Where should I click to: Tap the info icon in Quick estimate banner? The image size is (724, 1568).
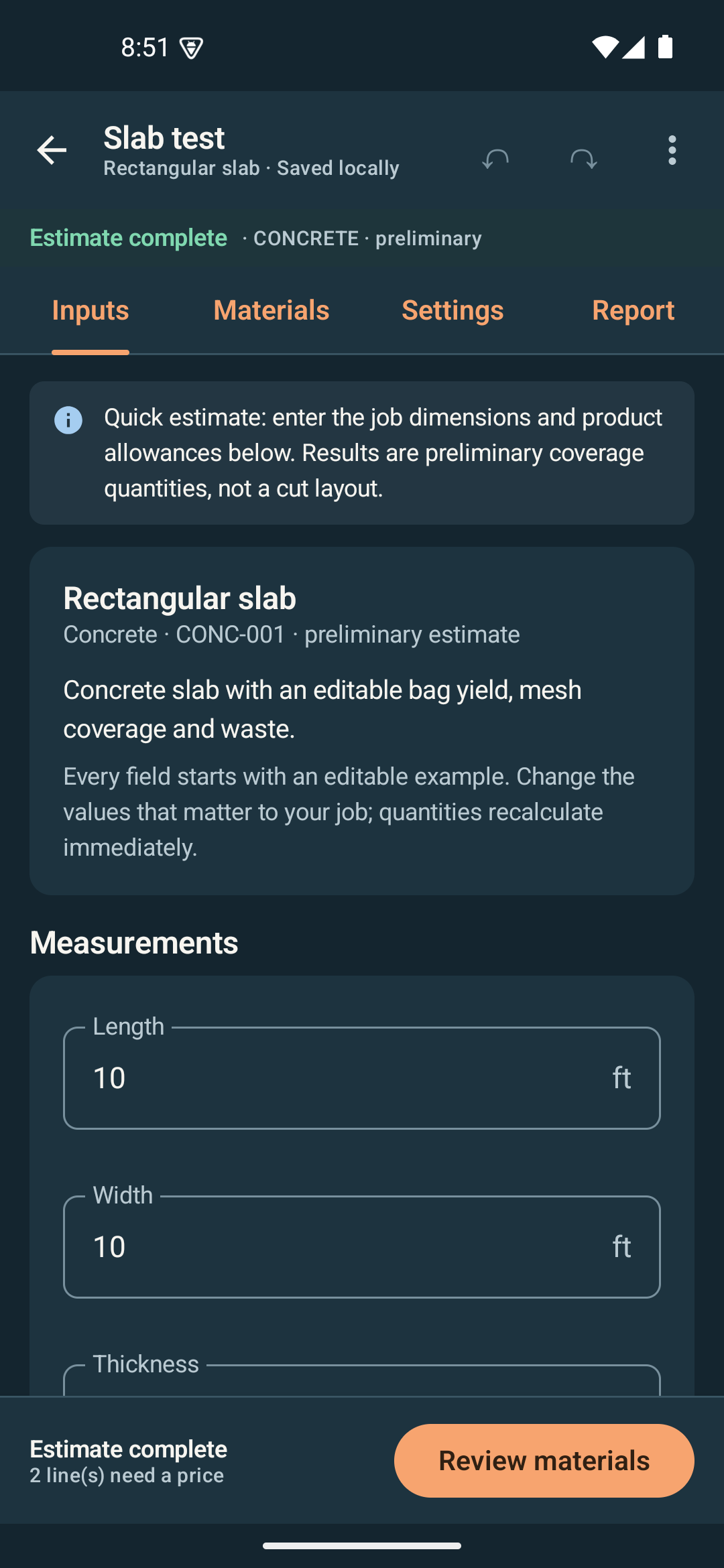tap(68, 420)
